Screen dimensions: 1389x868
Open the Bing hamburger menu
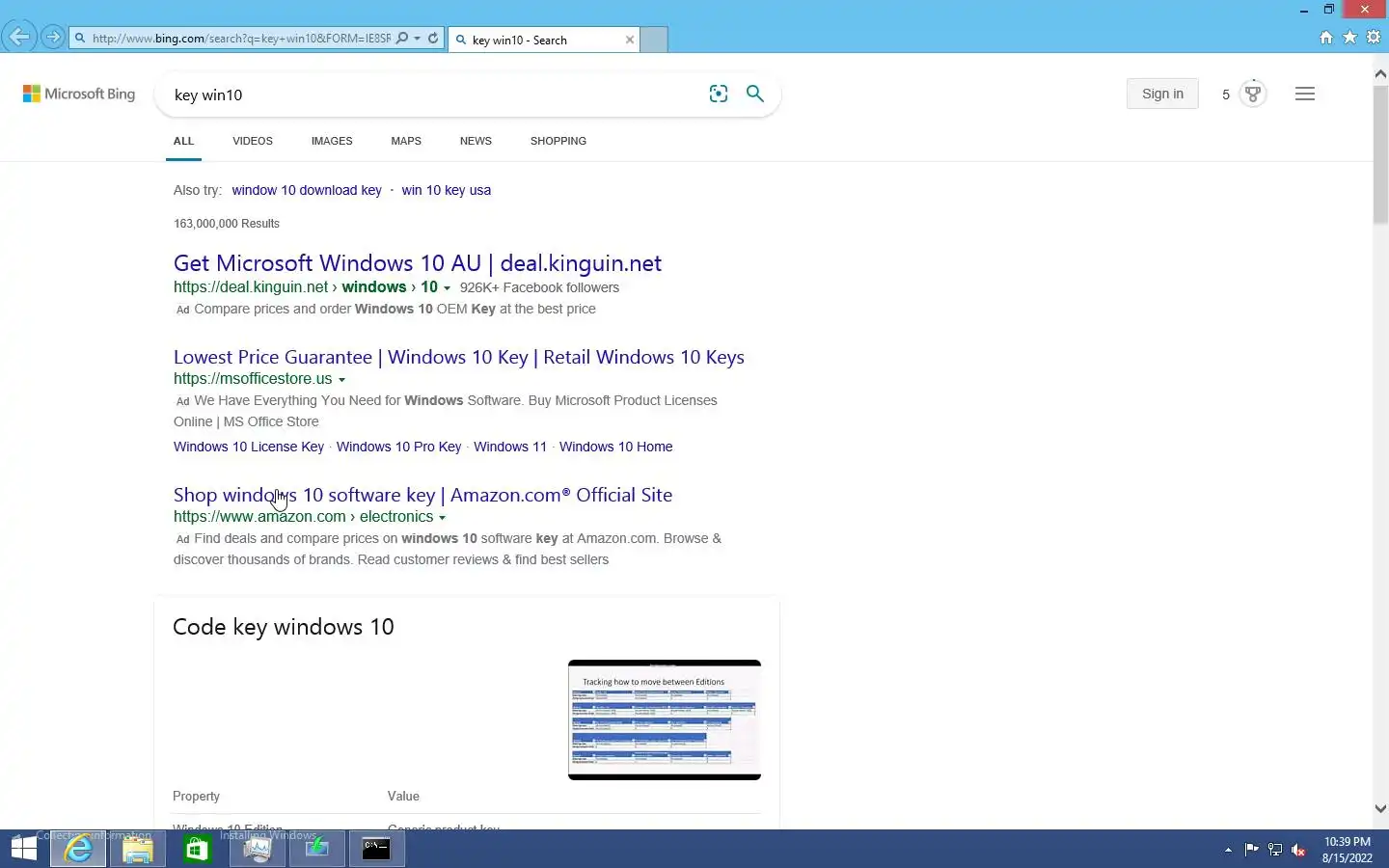click(x=1305, y=94)
